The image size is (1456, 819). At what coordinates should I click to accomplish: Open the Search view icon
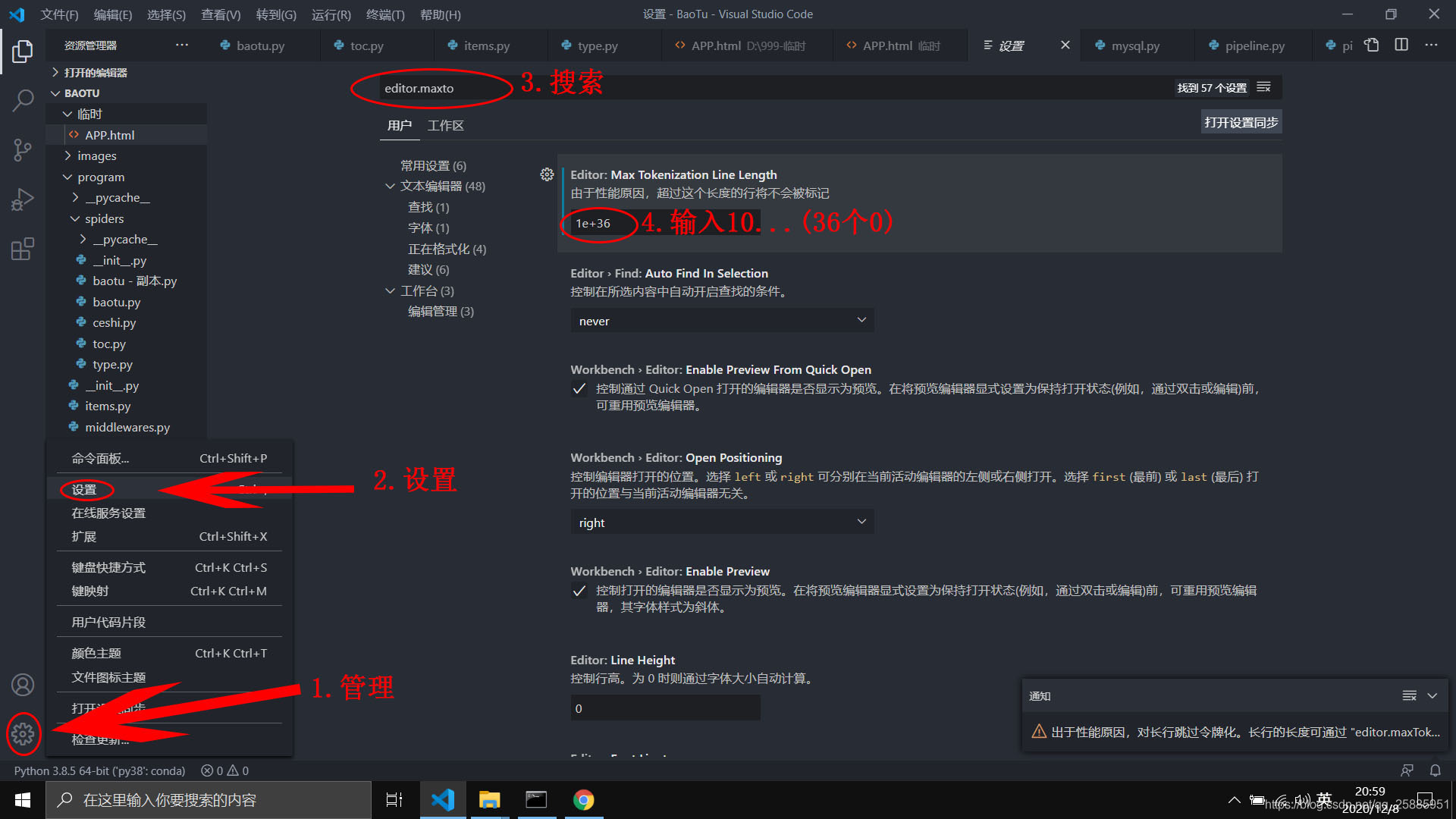pyautogui.click(x=23, y=100)
